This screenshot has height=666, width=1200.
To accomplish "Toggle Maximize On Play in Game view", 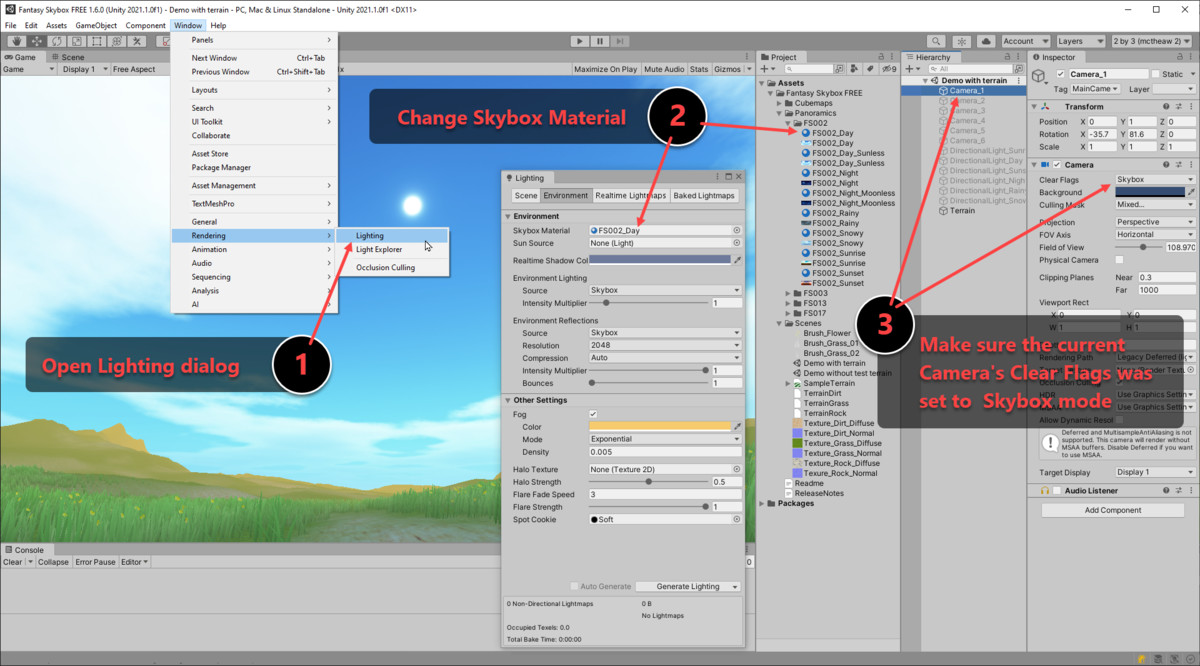I will [605, 69].
